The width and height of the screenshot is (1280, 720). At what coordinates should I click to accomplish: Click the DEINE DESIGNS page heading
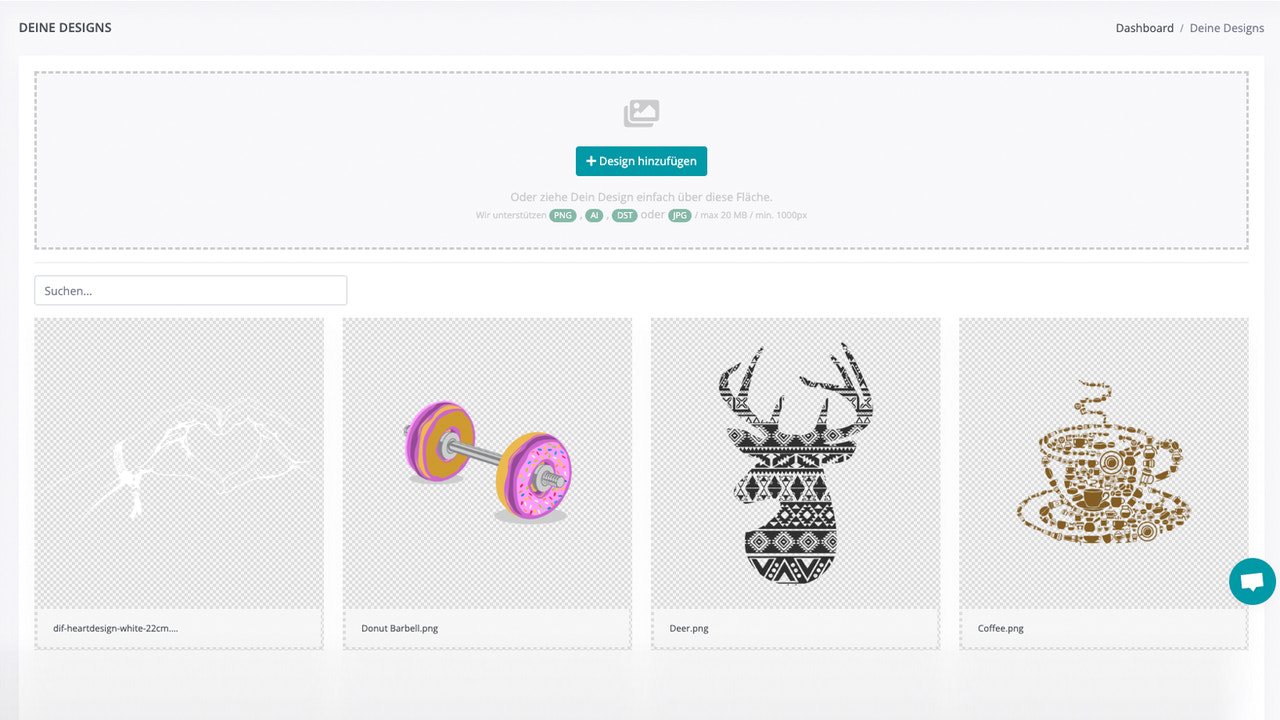pos(64,28)
